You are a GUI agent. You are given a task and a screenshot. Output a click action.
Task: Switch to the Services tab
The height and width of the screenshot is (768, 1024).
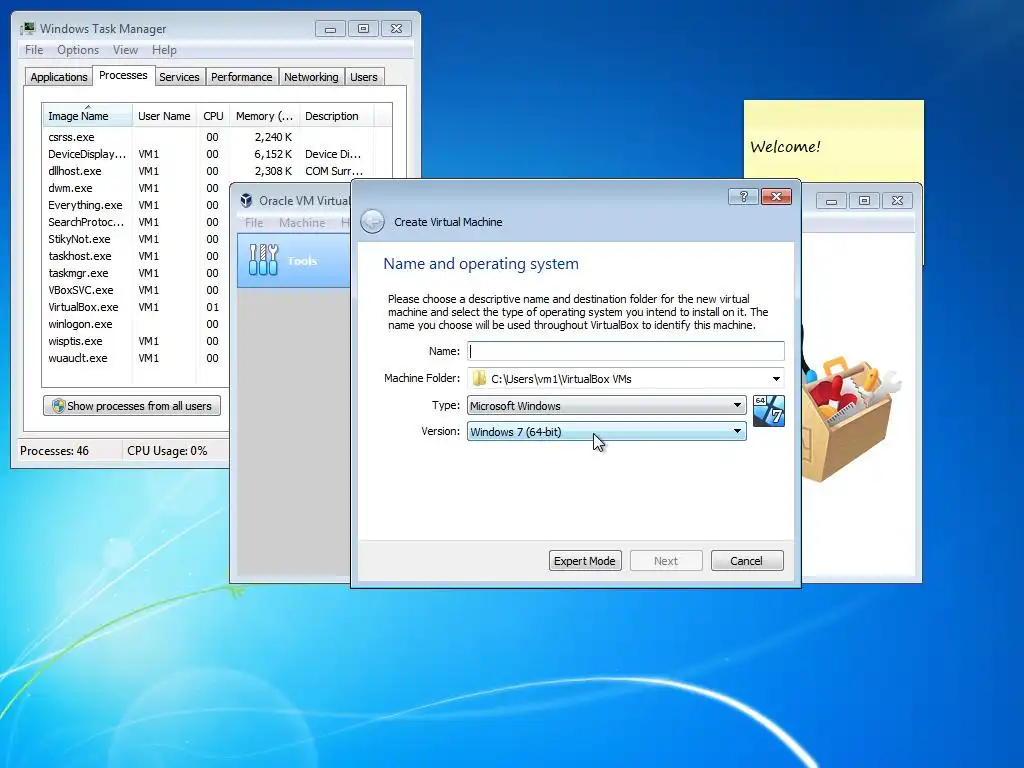tap(179, 77)
